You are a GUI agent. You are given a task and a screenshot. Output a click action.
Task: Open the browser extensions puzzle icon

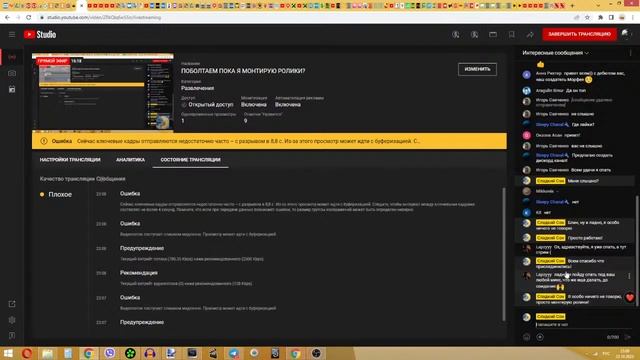point(600,18)
